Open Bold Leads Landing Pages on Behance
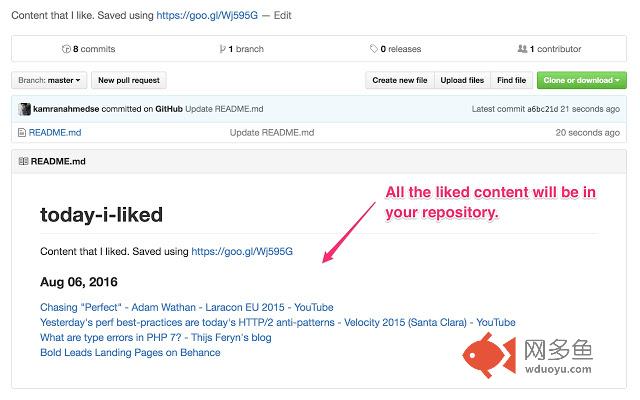 [x=130, y=352]
